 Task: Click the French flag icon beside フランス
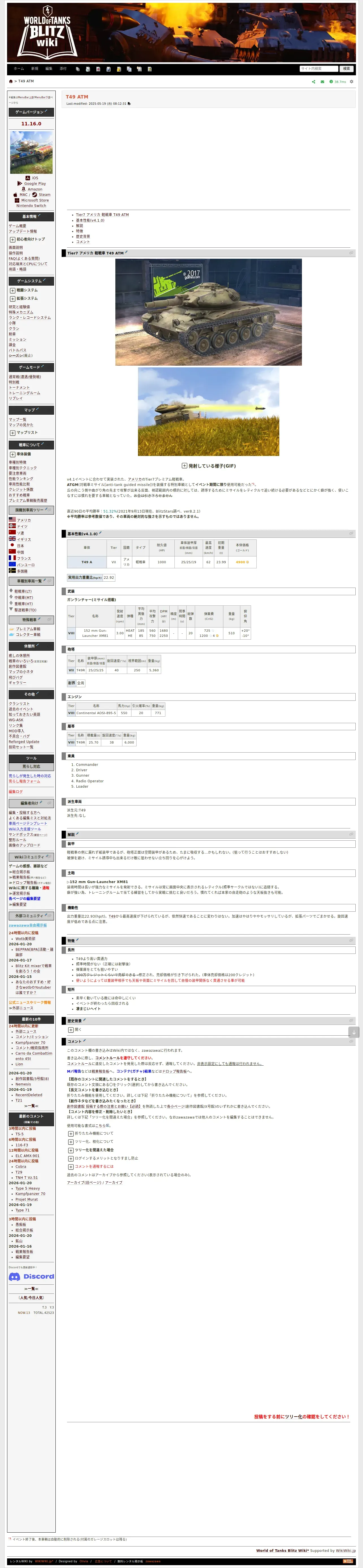(x=12, y=558)
